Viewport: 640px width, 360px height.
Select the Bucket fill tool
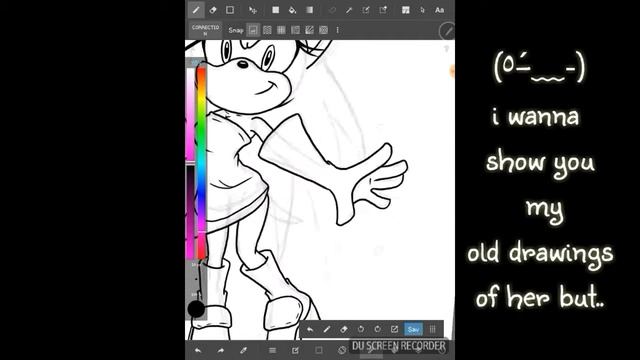pyautogui.click(x=292, y=10)
